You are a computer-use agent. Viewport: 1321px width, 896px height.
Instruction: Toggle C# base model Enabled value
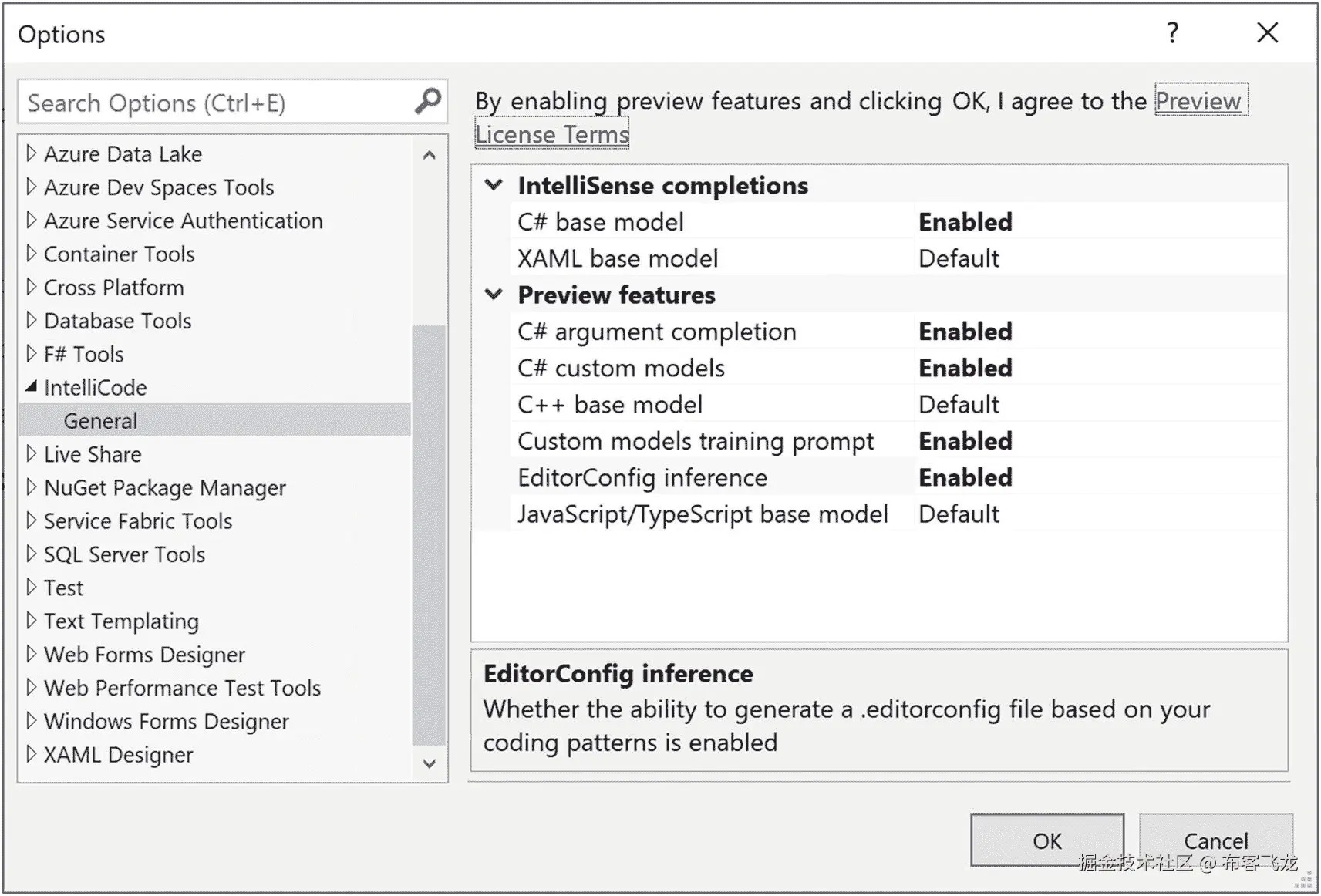965,222
